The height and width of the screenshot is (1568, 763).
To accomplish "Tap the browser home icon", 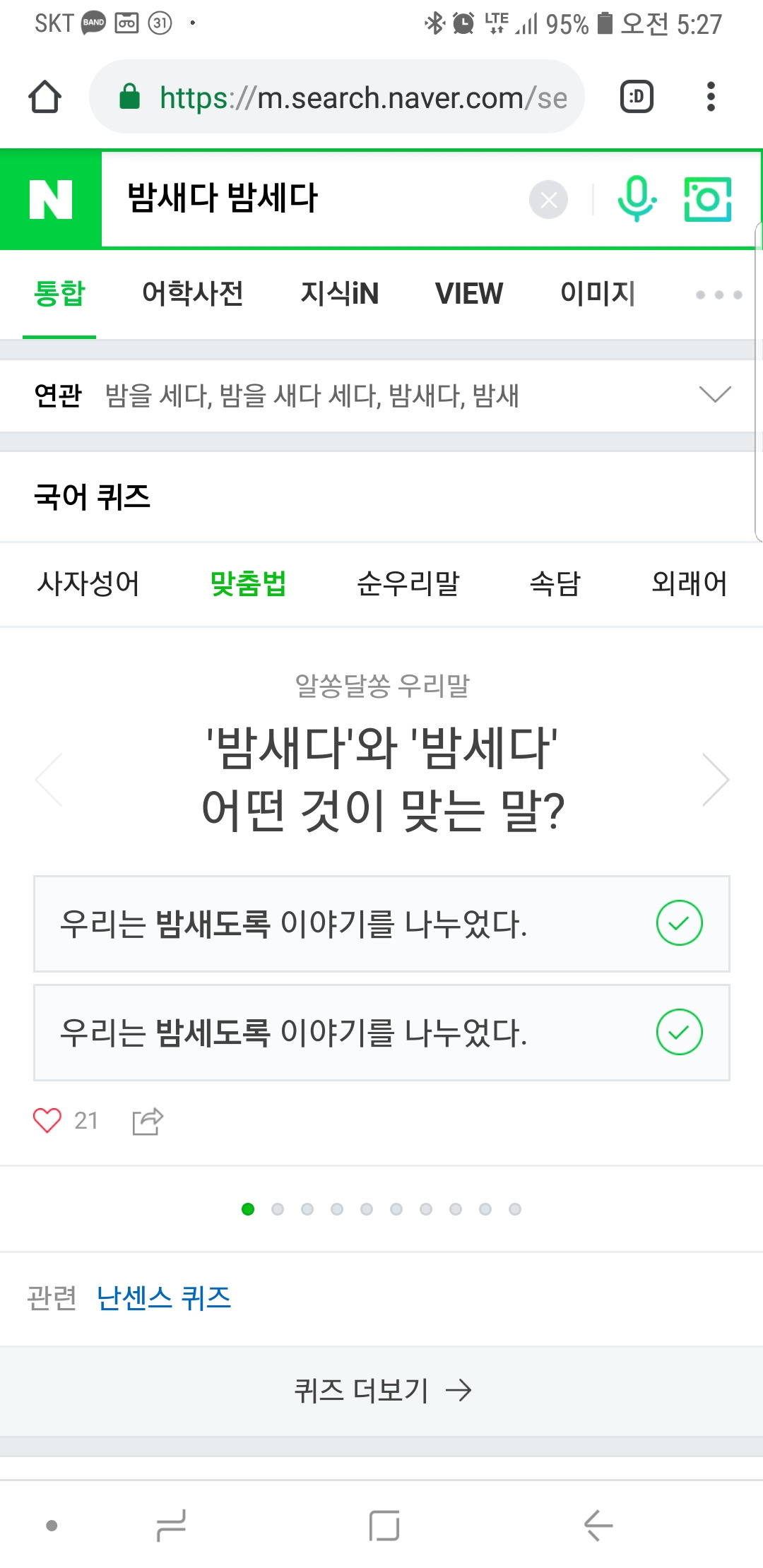I will (x=45, y=97).
